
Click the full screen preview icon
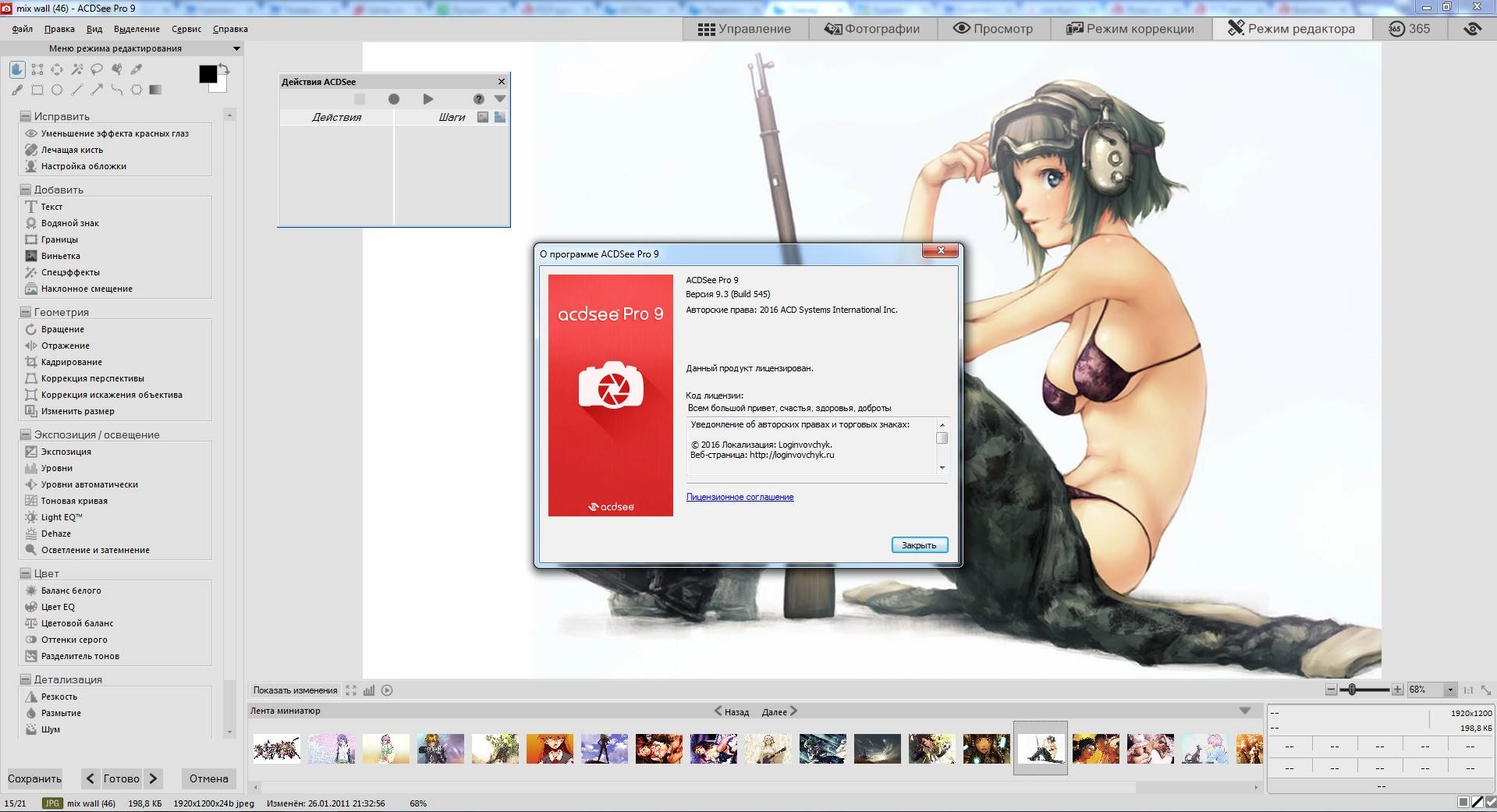tap(351, 690)
